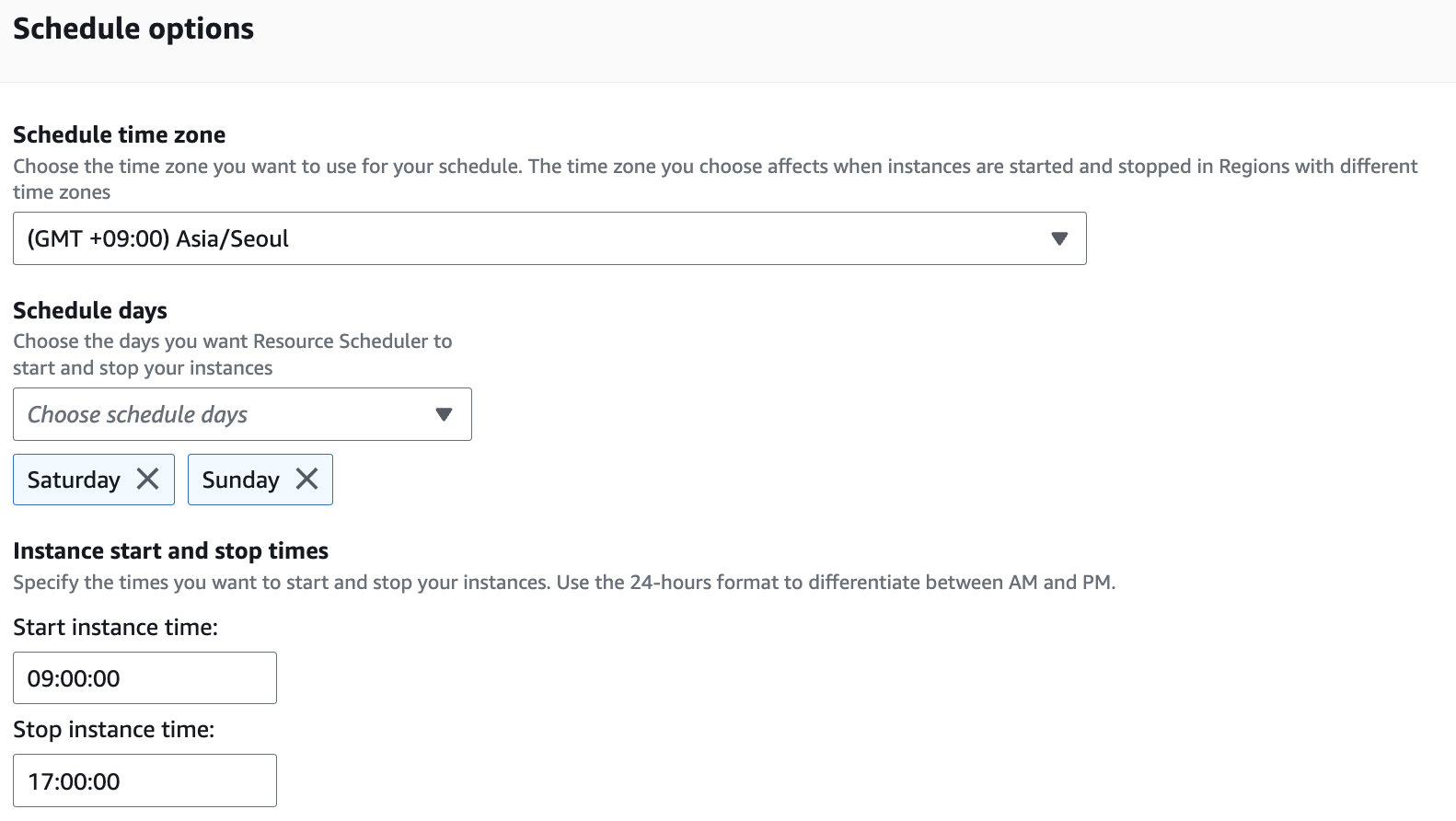The width and height of the screenshot is (1456, 821).
Task: Click the Stop instance time label
Action: (x=114, y=729)
